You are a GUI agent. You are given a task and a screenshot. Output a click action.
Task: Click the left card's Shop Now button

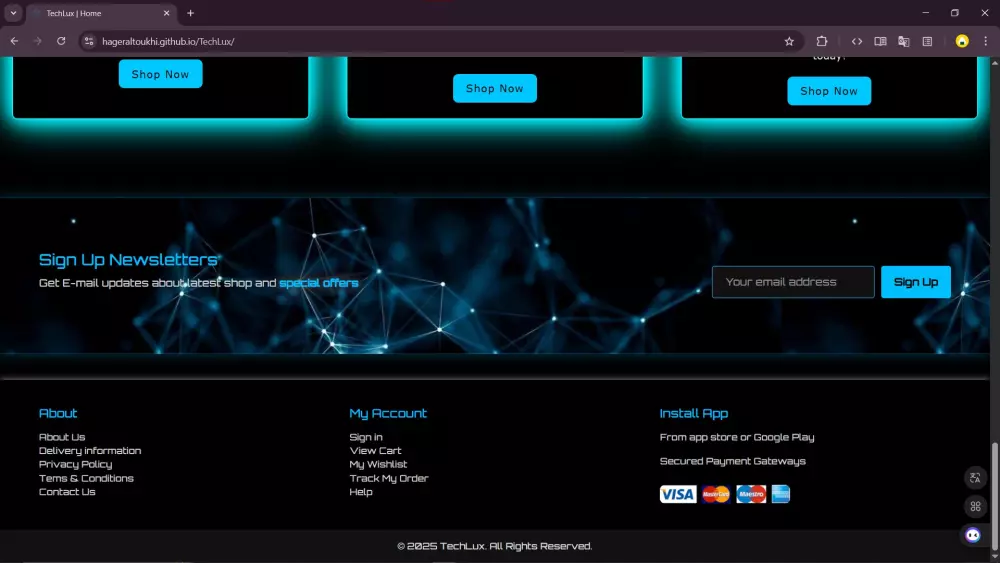pos(160,74)
